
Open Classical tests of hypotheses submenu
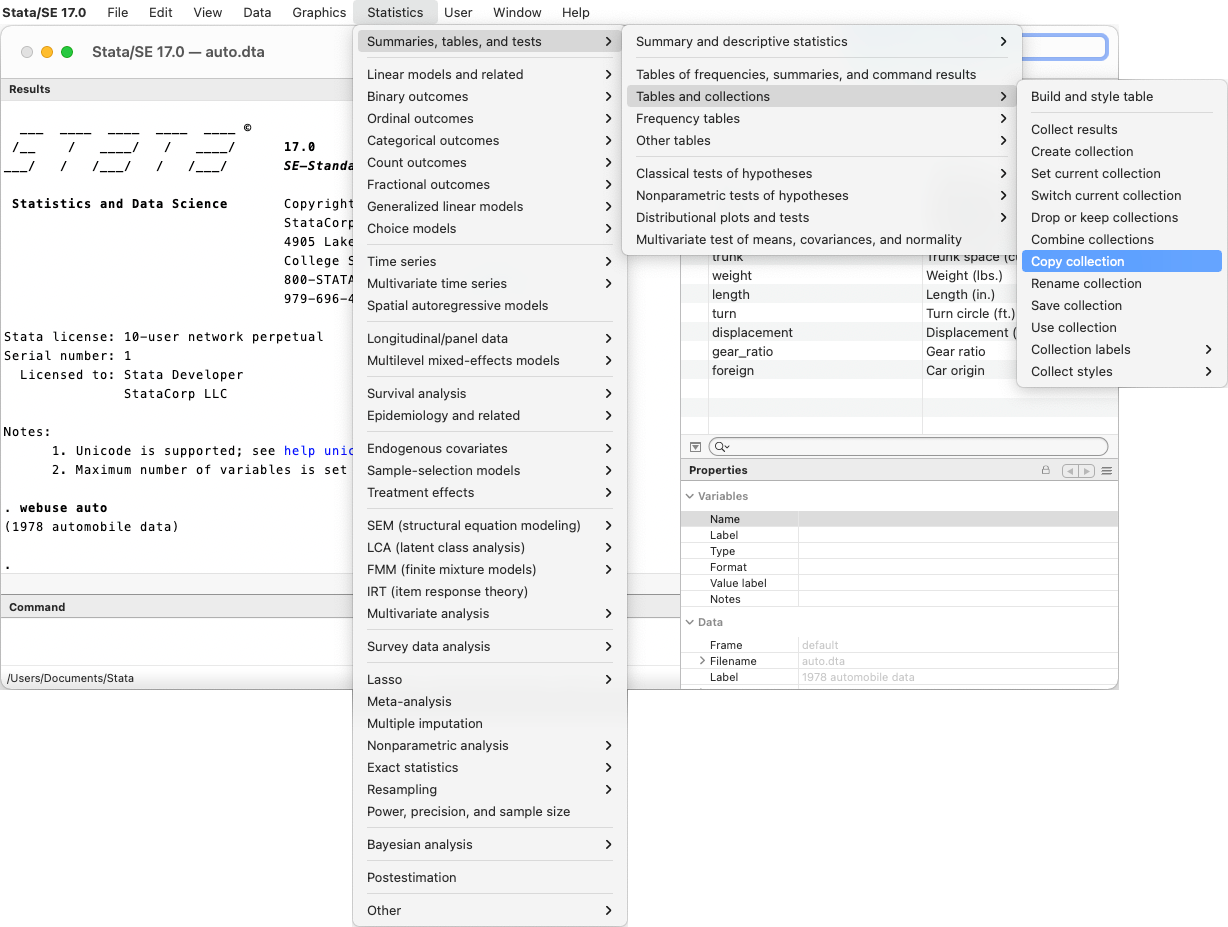click(821, 173)
